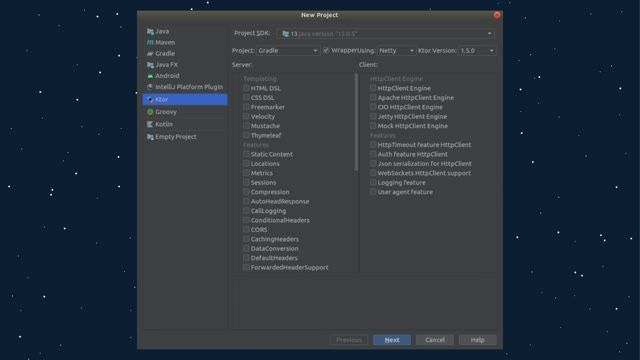This screenshot has height=360, width=640.
Task: Open Help for the dialog
Action: [478, 340]
